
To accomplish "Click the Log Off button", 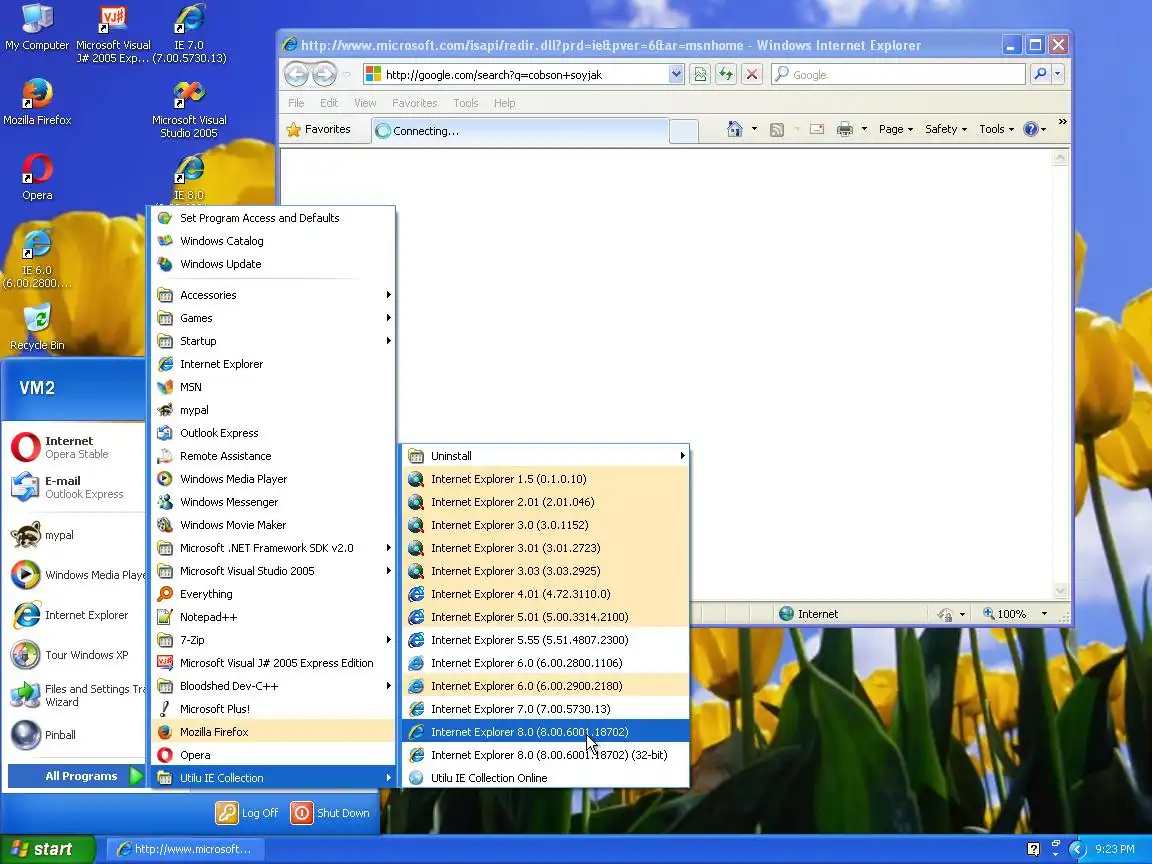I will pos(247,813).
